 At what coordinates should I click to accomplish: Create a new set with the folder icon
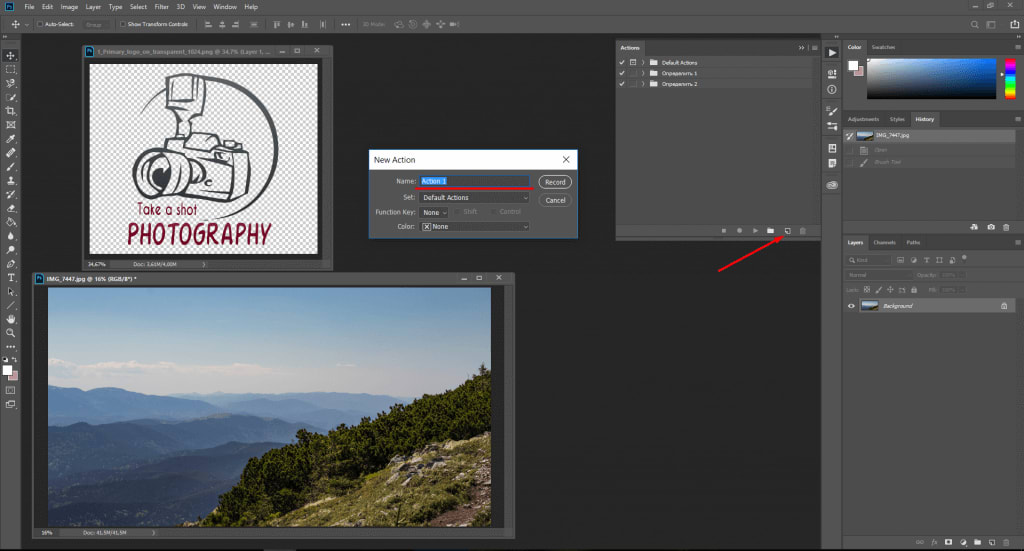pos(771,230)
